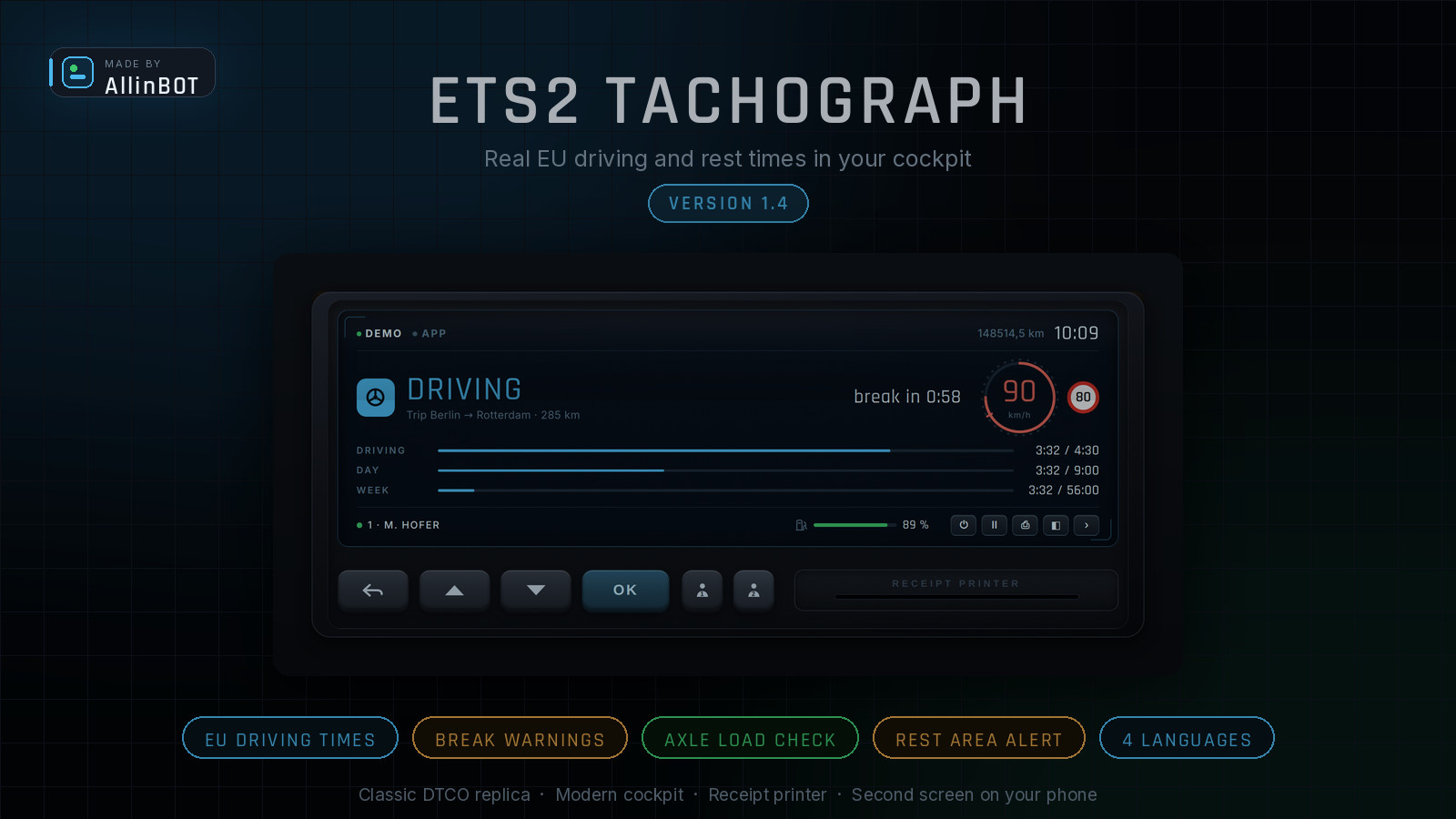Image resolution: width=1456 pixels, height=819 pixels.
Task: Select the driver 2 button
Action: (x=753, y=590)
